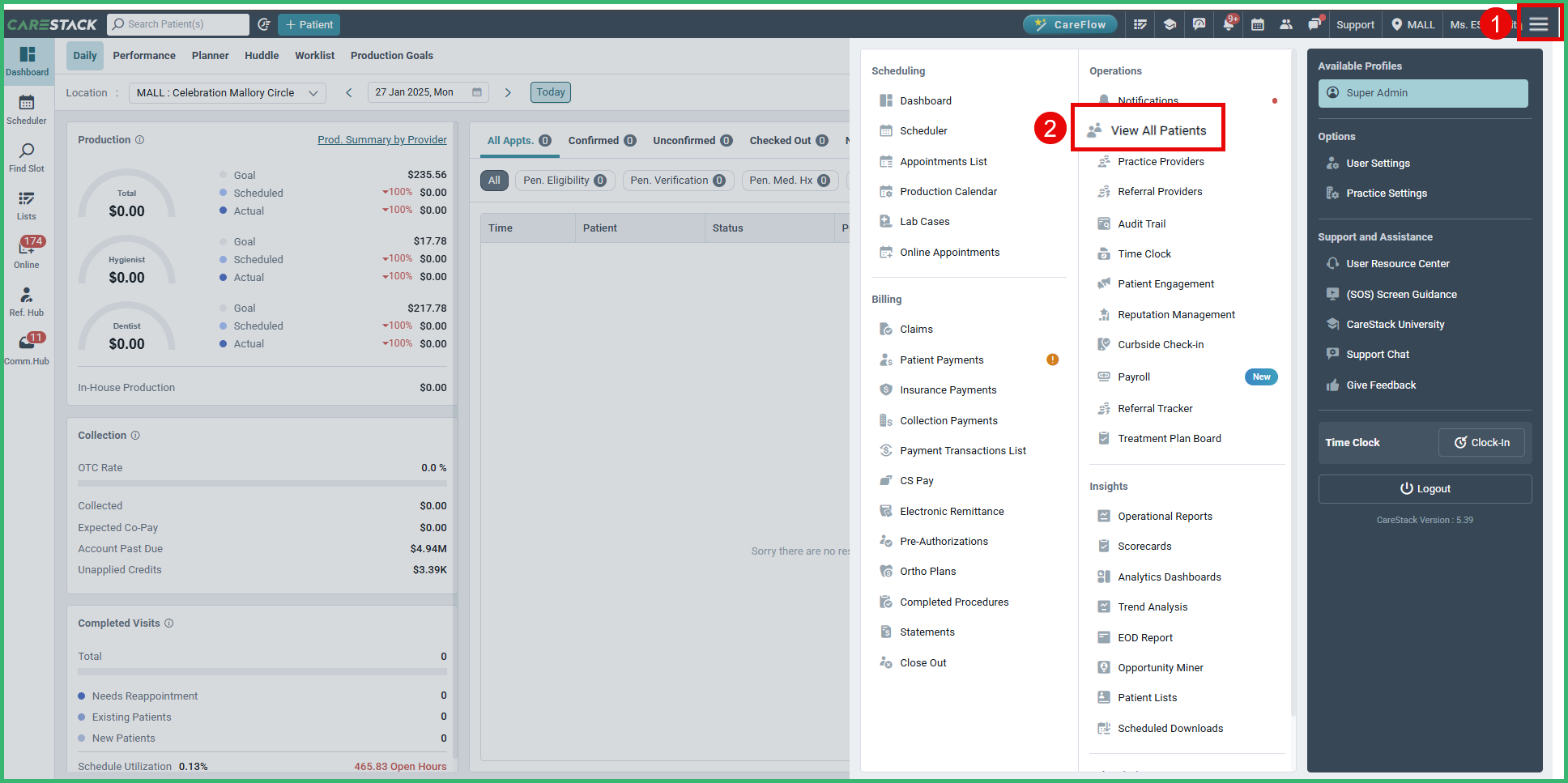The width and height of the screenshot is (1568, 783).
Task: Open the Confirmed appointments tab
Action: click(601, 140)
